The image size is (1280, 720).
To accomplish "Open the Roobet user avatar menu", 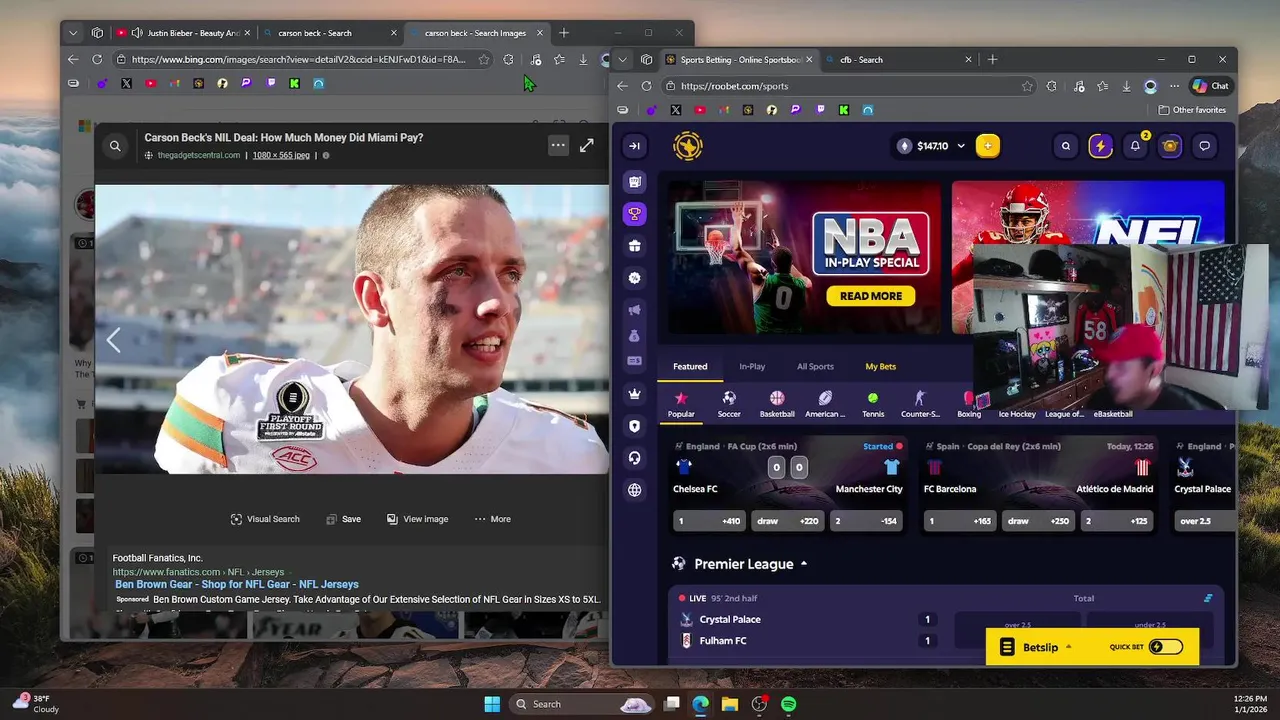I will tap(1170, 146).
